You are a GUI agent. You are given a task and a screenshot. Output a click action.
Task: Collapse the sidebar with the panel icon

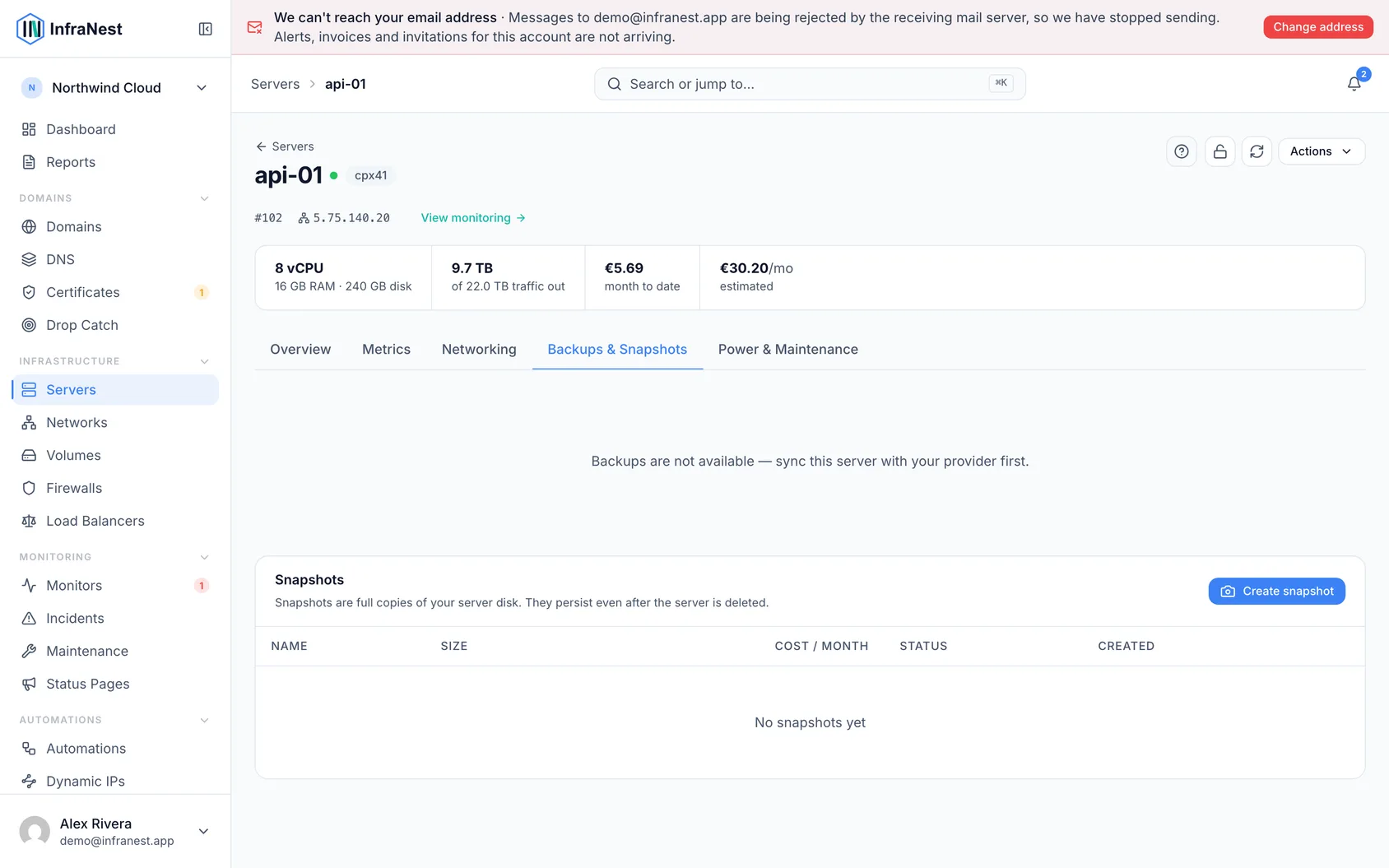(206, 29)
